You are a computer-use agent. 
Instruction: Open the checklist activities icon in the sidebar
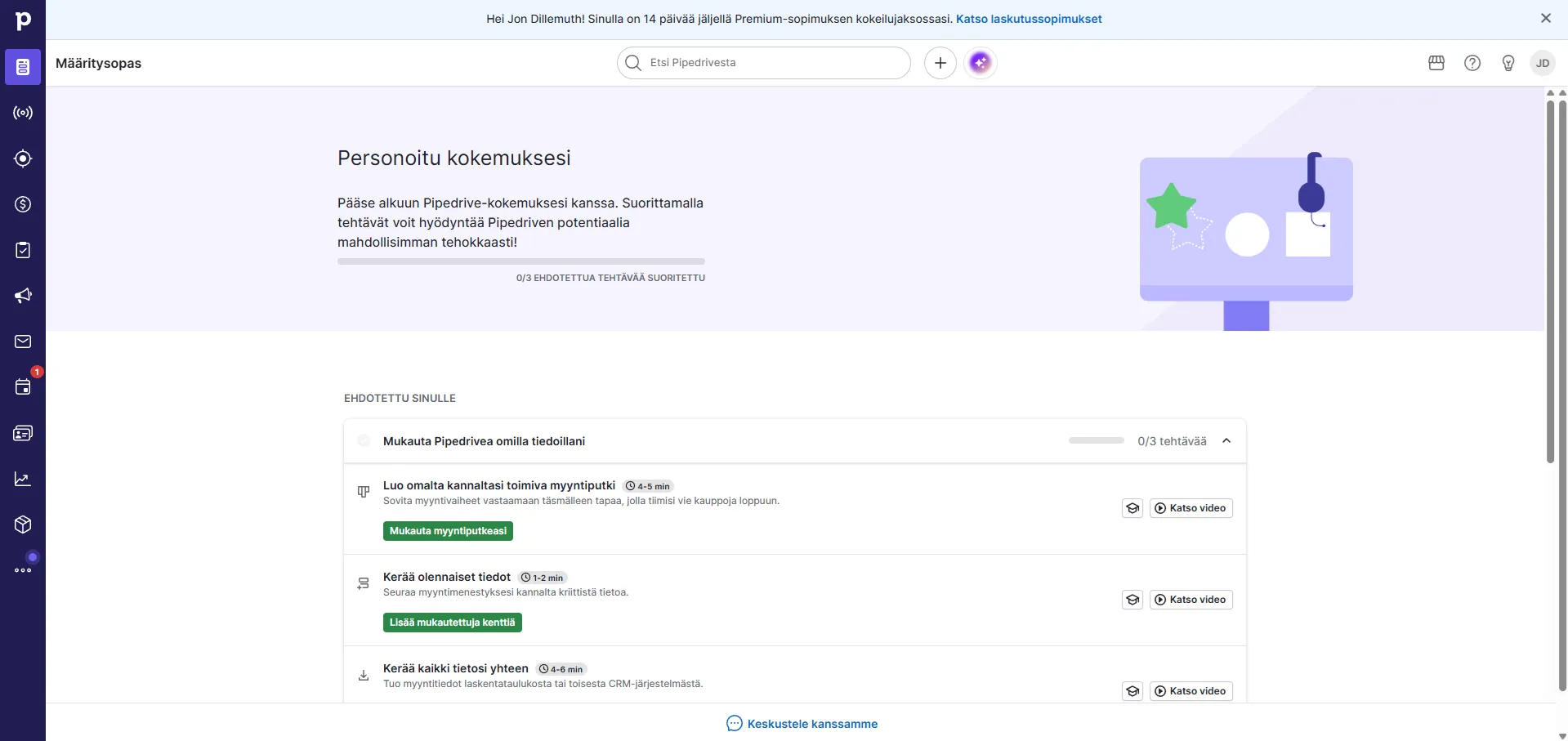pyautogui.click(x=22, y=250)
